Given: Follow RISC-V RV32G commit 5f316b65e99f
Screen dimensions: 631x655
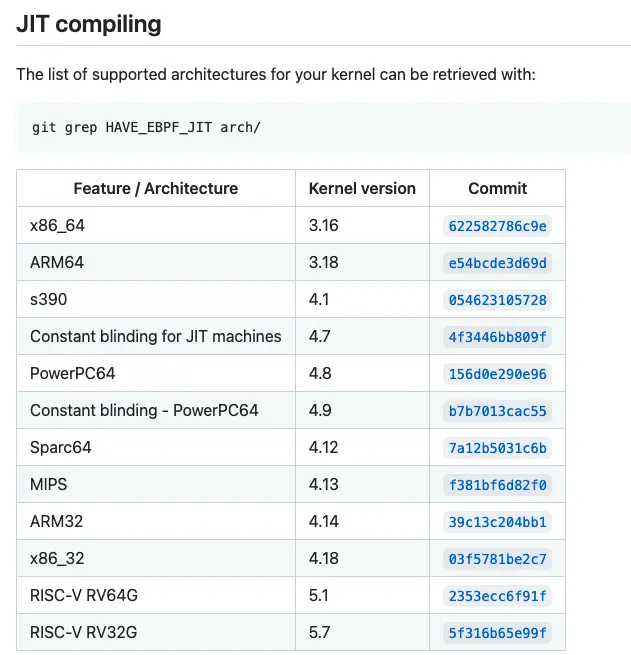Looking at the screenshot, I should click(x=497, y=633).
